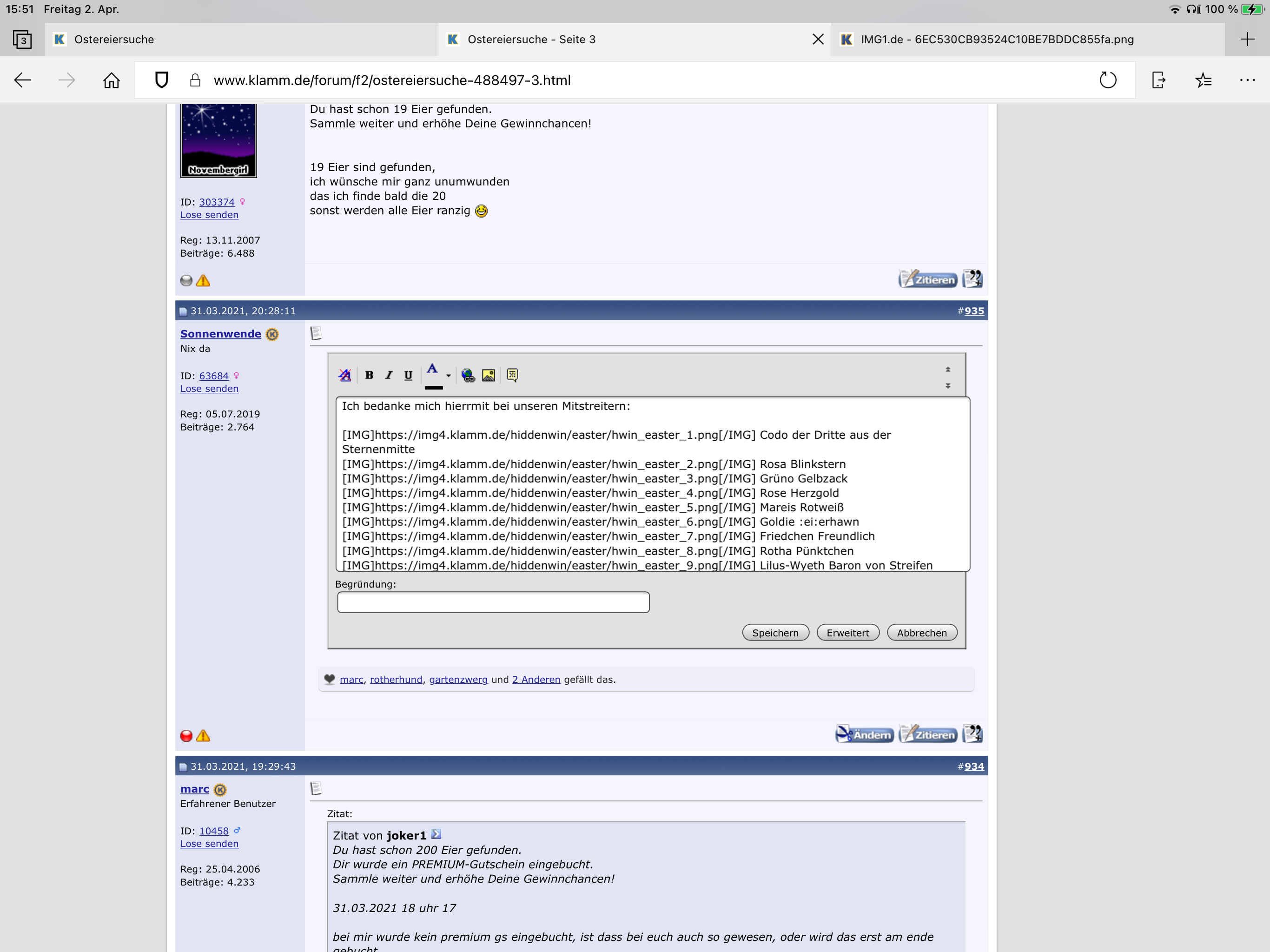Enlarge the editor with down arrows
1270x952 pixels.
click(948, 385)
